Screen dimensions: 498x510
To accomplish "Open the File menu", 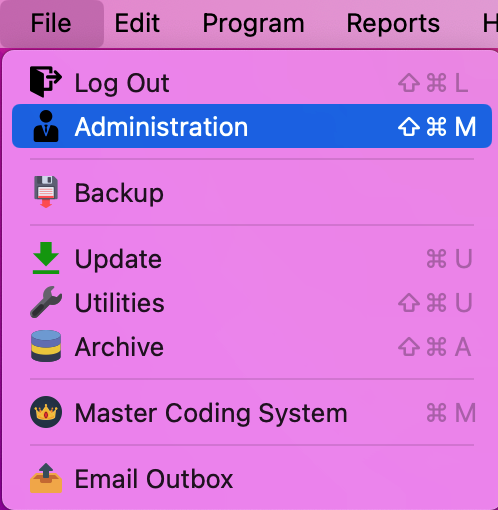I will tap(51, 23).
